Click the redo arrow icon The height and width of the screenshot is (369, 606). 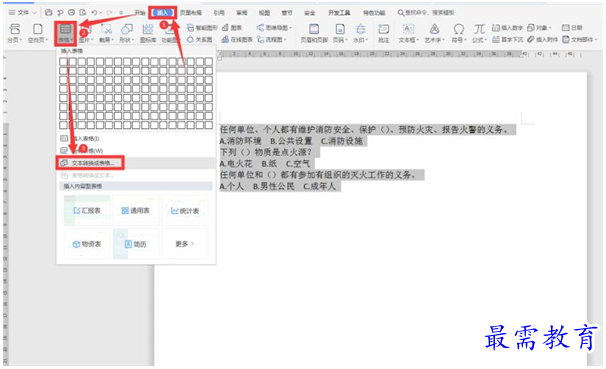(x=109, y=13)
